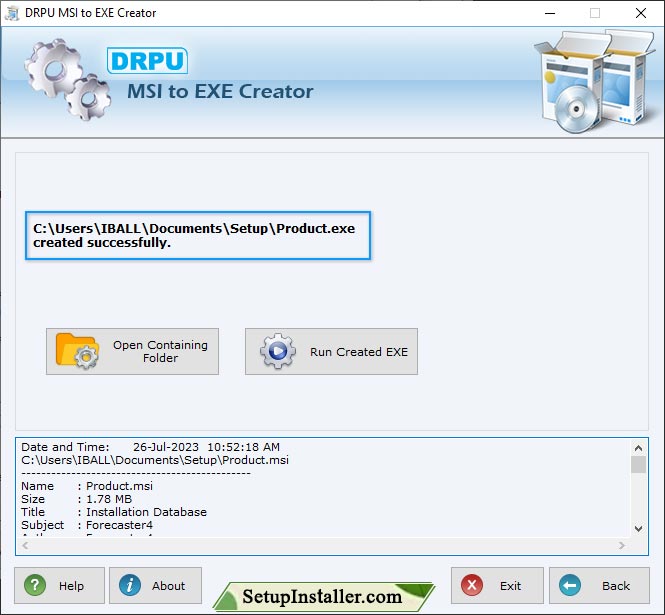Screen dimensions: 665x615
Task: Exit the application via Exit label
Action: [x=510, y=586]
